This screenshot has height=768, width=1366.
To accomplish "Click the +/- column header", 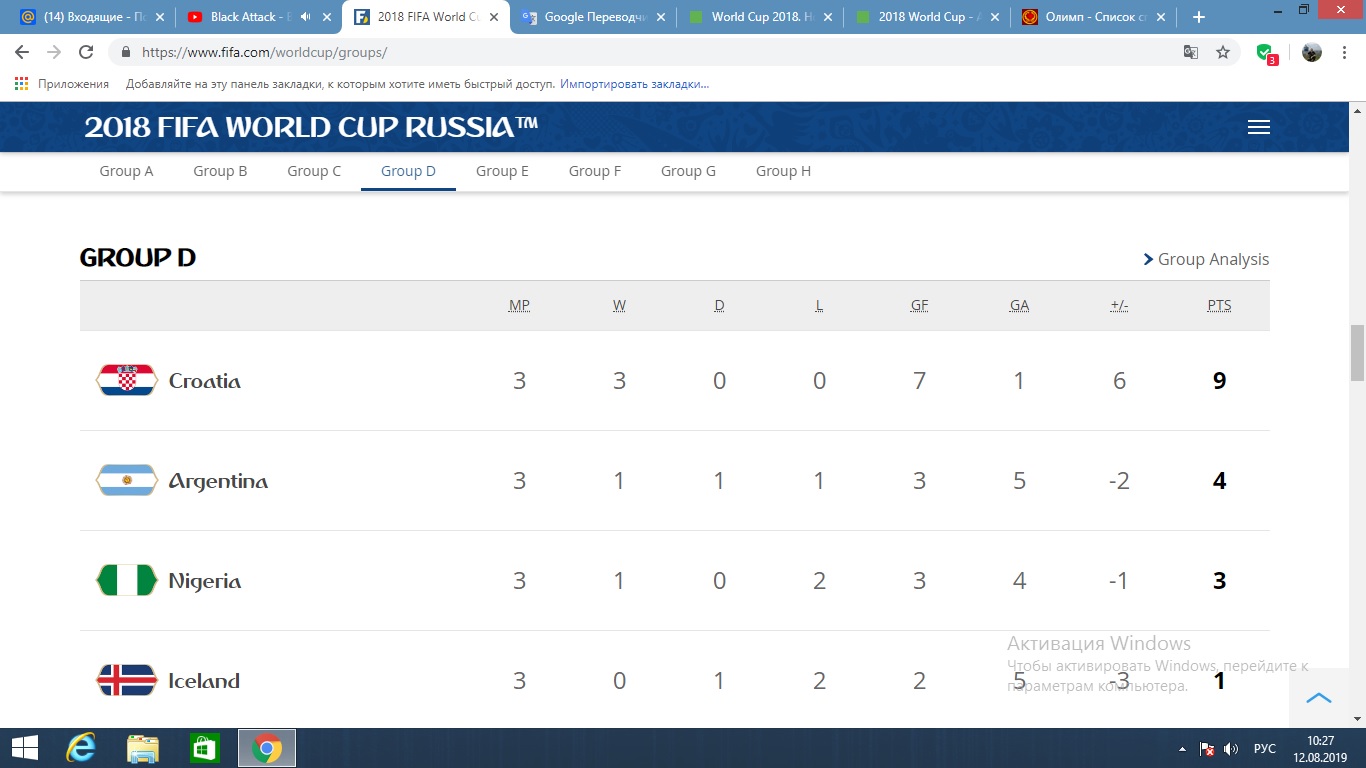I will pos(1119,306).
